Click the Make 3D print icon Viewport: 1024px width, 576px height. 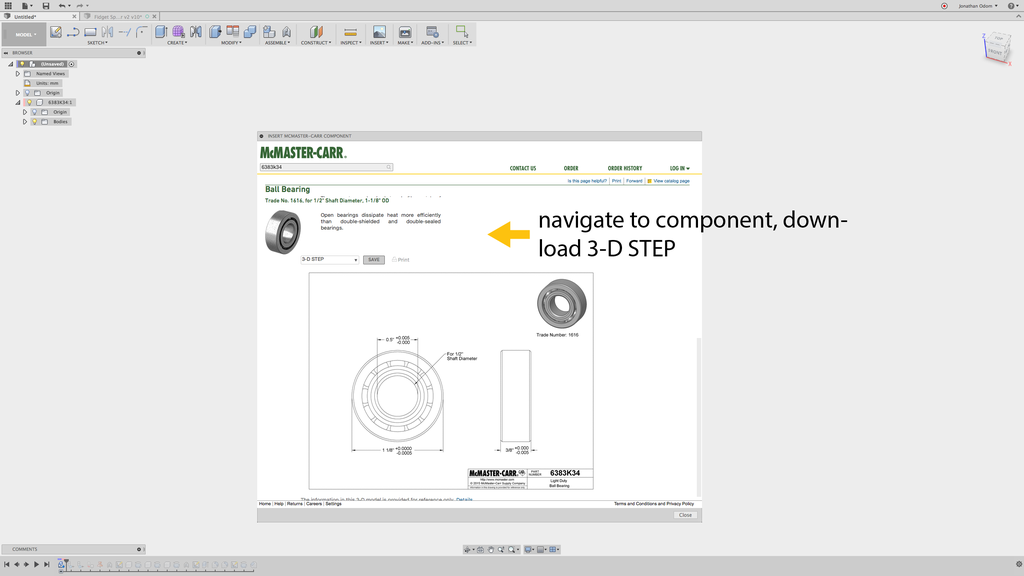pos(405,31)
